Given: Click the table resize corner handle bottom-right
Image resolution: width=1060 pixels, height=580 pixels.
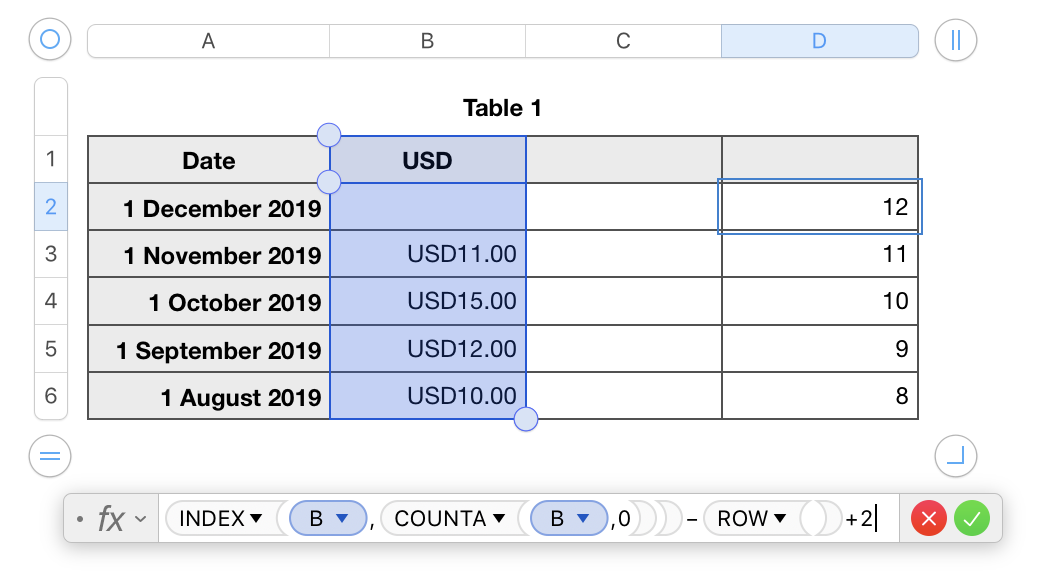Looking at the screenshot, I should point(955,457).
